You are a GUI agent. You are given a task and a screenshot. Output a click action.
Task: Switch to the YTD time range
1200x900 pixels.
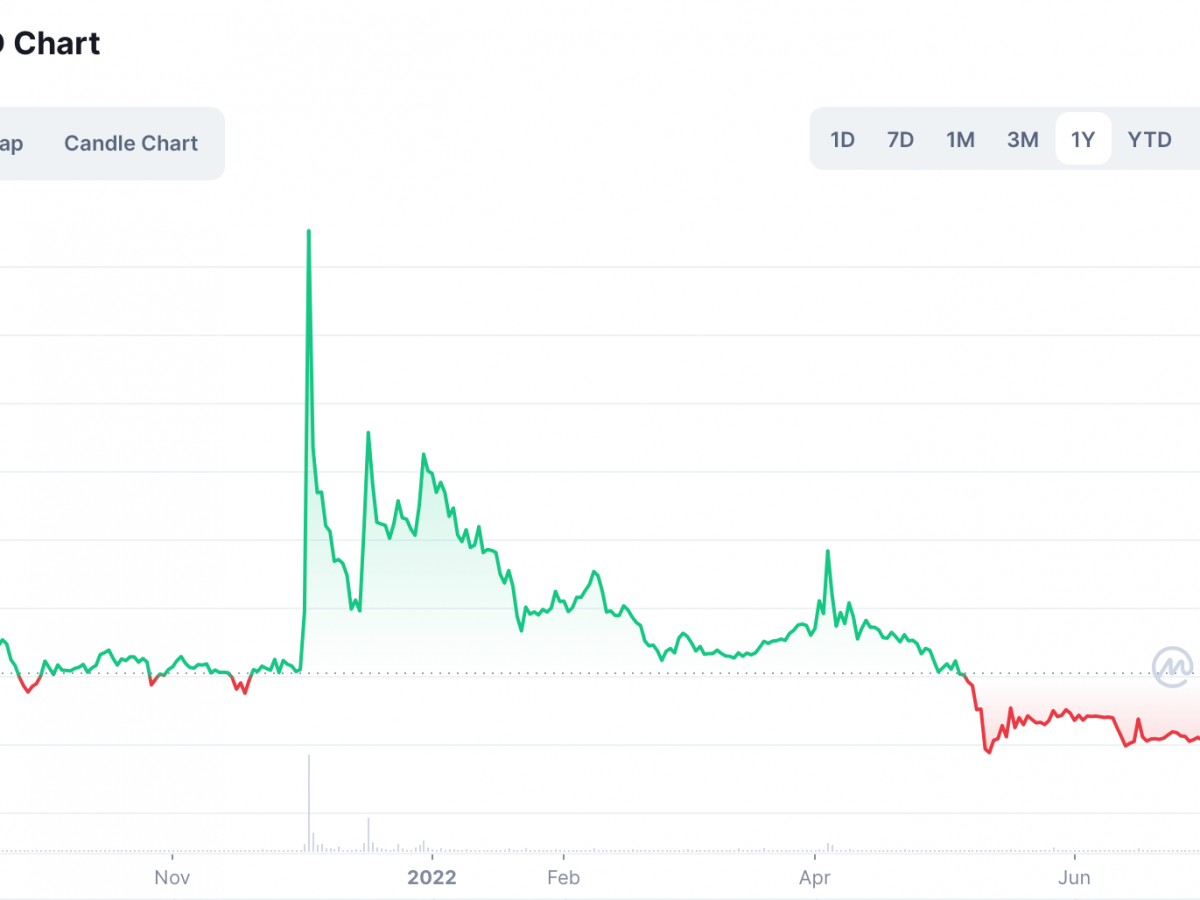[x=1149, y=140]
